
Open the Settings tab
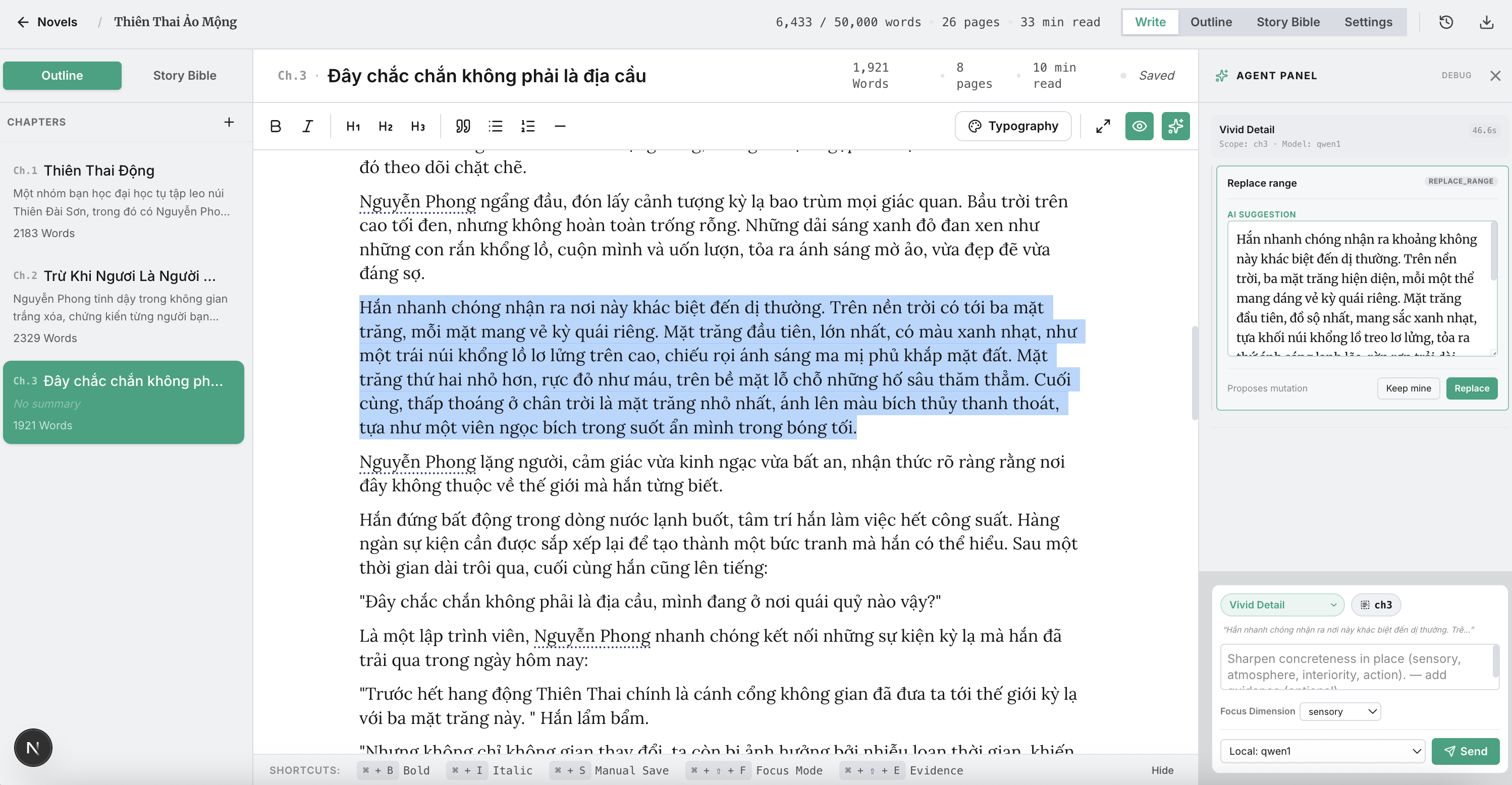click(x=1368, y=22)
